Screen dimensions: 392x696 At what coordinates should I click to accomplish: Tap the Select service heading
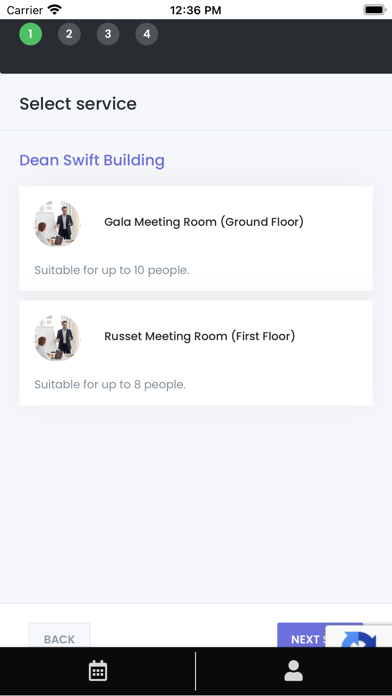tap(78, 104)
